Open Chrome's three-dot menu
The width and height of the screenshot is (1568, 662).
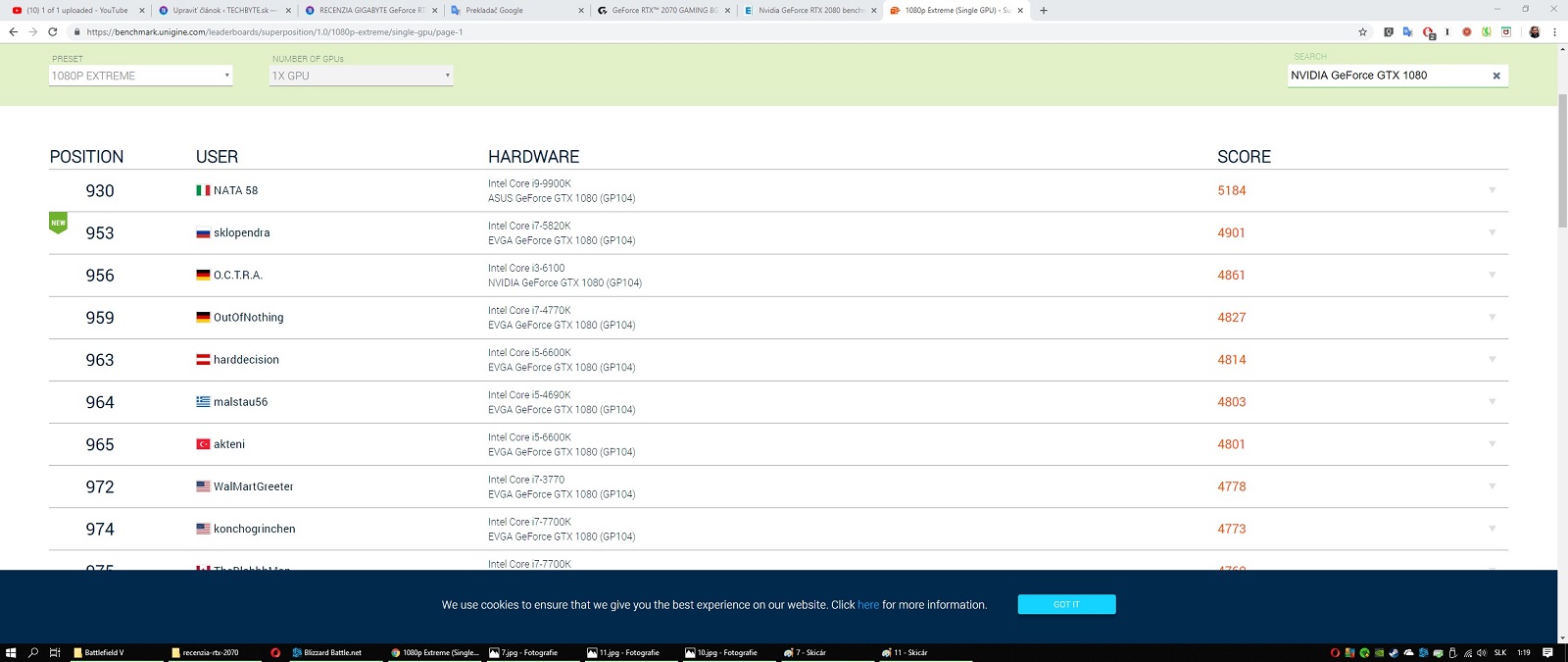(x=1554, y=31)
